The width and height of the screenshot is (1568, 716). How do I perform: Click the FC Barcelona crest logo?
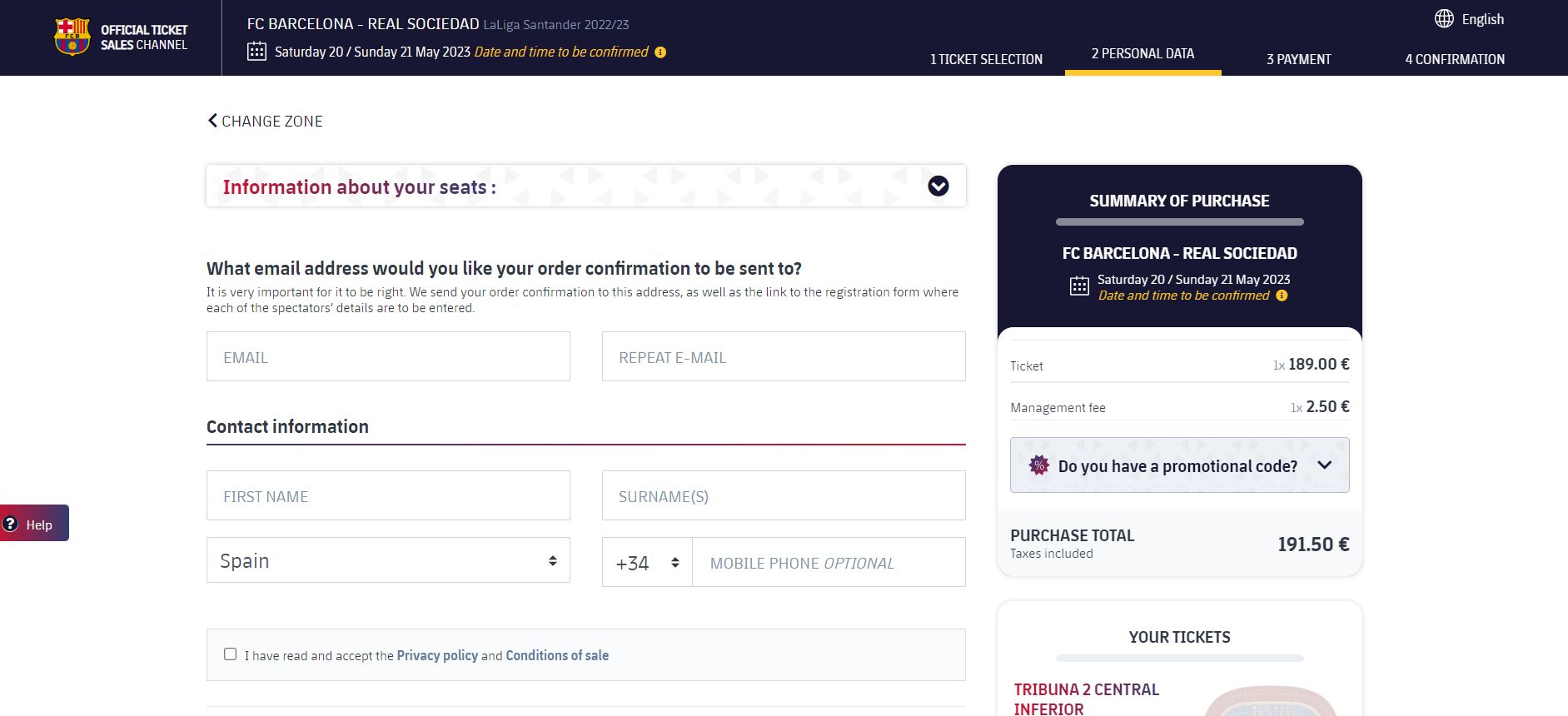tap(72, 37)
